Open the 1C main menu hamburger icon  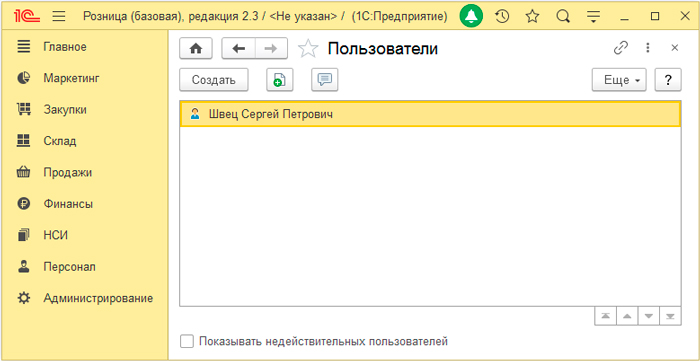point(59,17)
